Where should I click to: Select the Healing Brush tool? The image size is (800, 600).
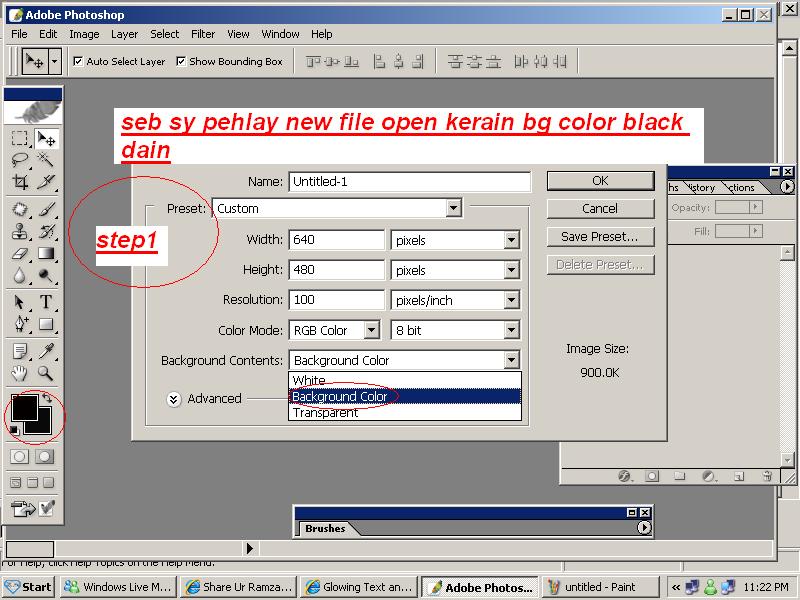(19, 209)
